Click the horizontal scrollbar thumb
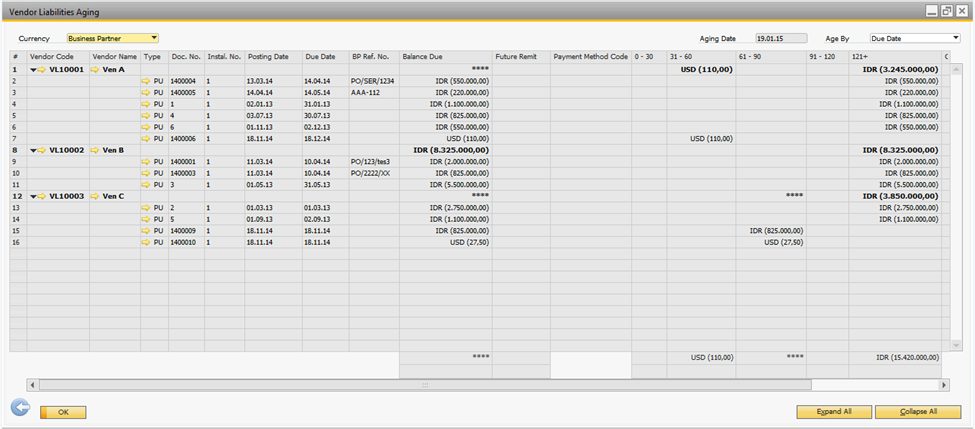Image resolution: width=975 pixels, height=429 pixels. (x=425, y=385)
